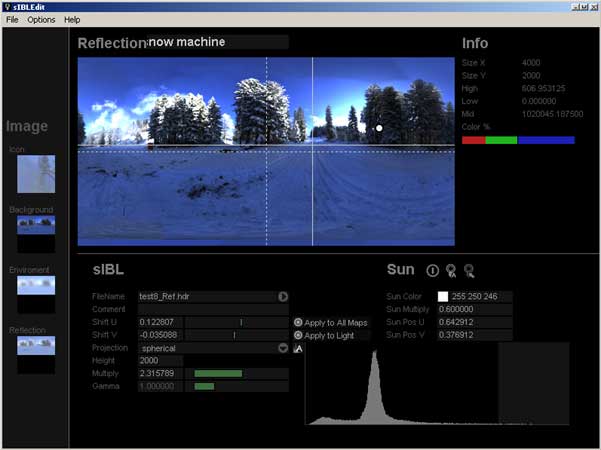601x450 pixels.
Task: Click the Gamma value 1.000000
Action: [160, 386]
